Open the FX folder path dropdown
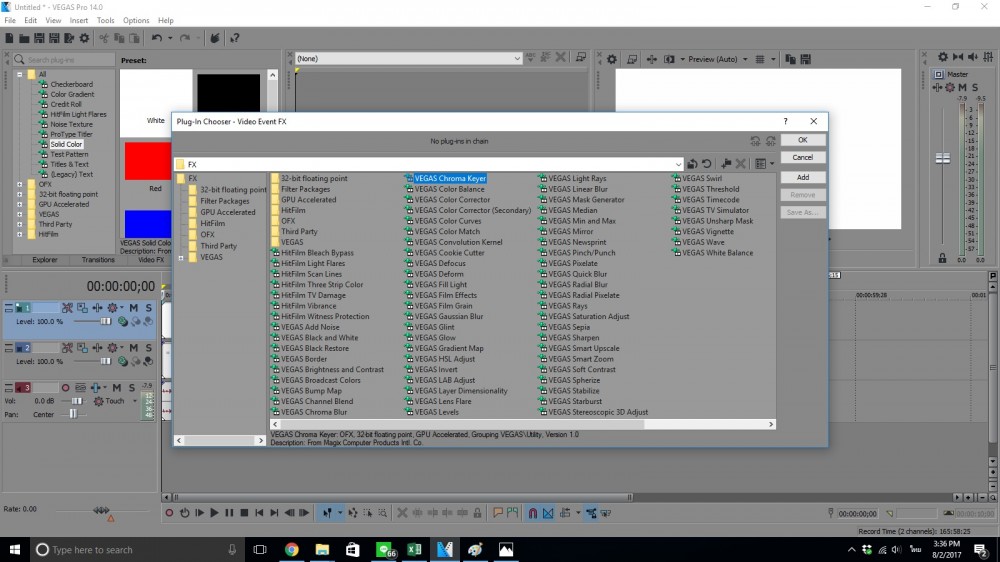Image resolution: width=1000 pixels, height=562 pixels. pos(678,165)
